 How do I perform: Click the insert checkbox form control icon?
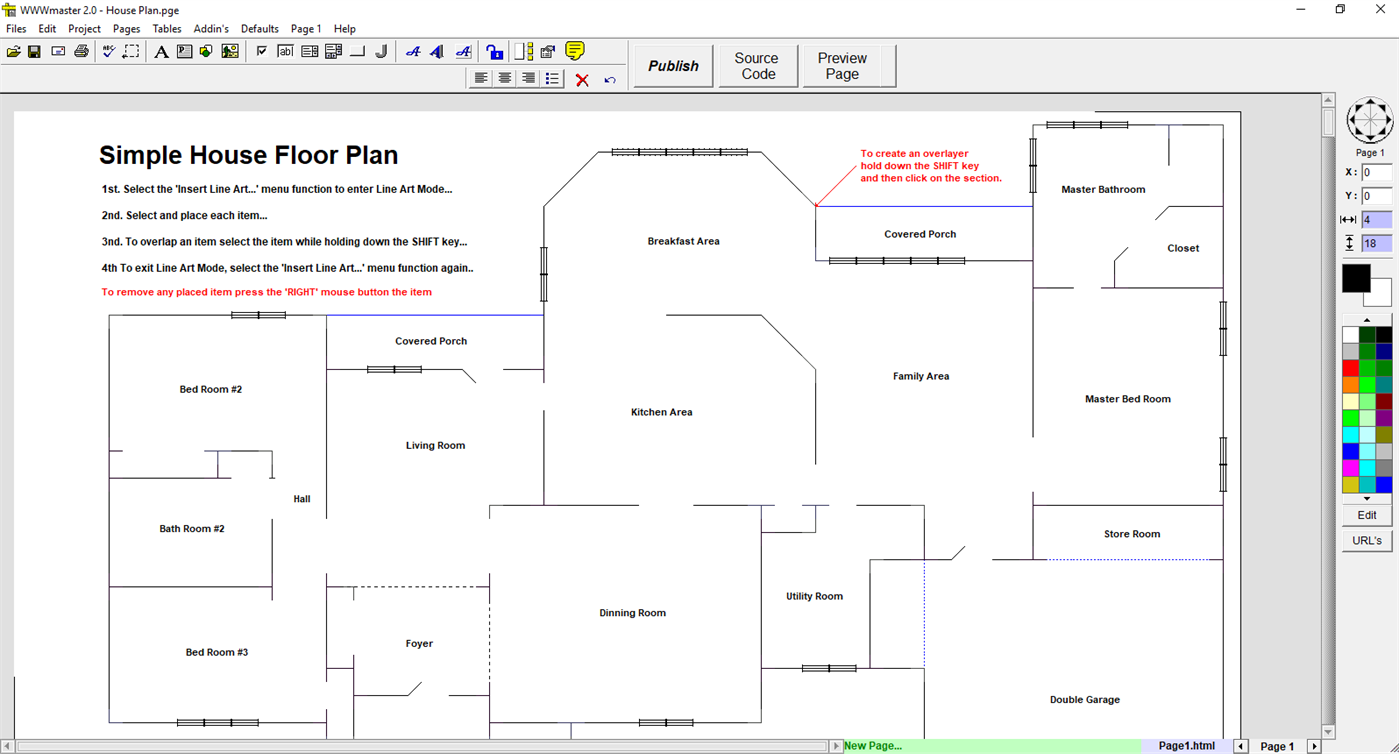tap(261, 51)
